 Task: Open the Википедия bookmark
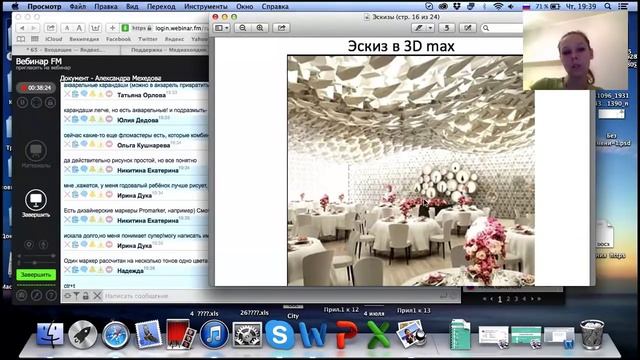tap(84, 39)
